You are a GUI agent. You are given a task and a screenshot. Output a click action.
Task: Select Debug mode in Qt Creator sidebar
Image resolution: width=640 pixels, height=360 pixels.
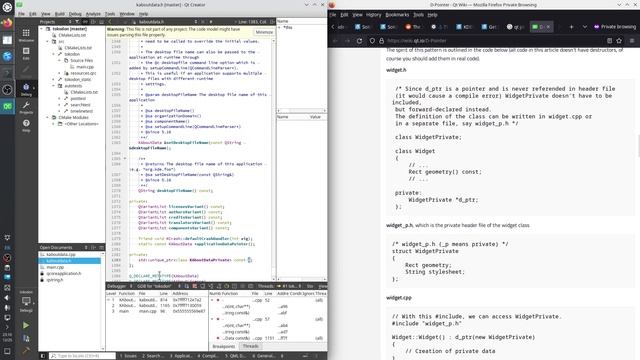[x=26, y=89]
